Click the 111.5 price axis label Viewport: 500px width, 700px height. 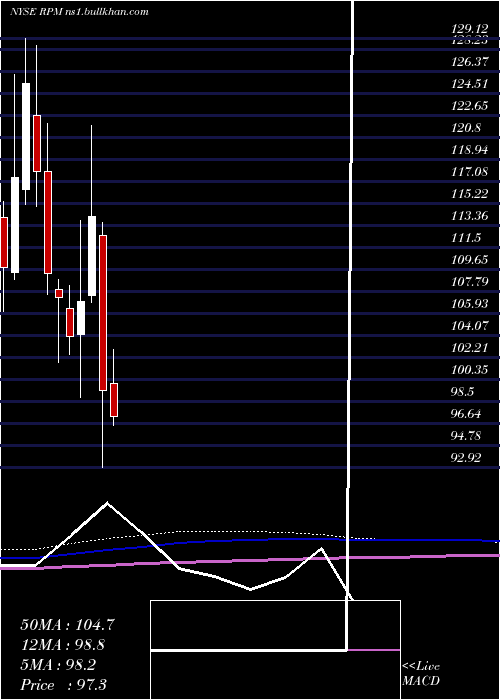pos(466,238)
